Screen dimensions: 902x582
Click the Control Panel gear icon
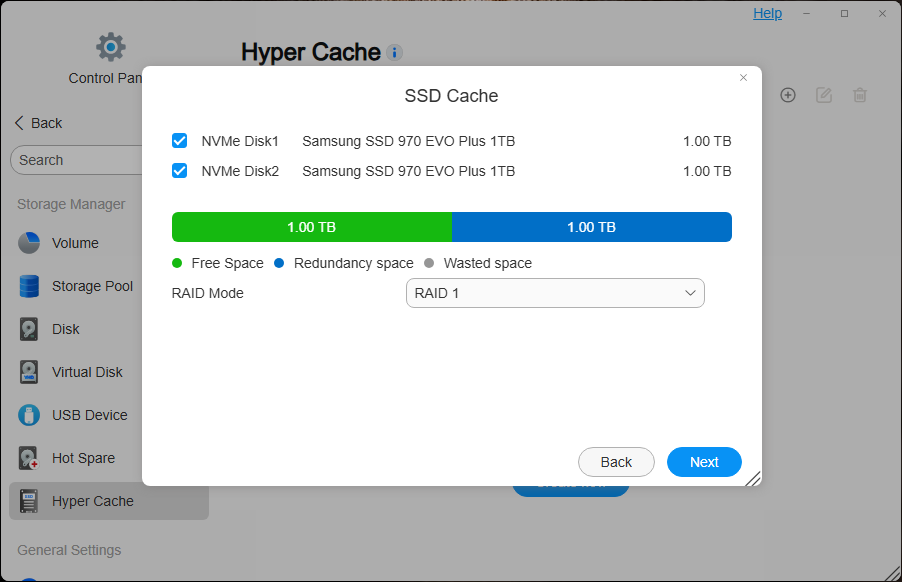click(110, 46)
